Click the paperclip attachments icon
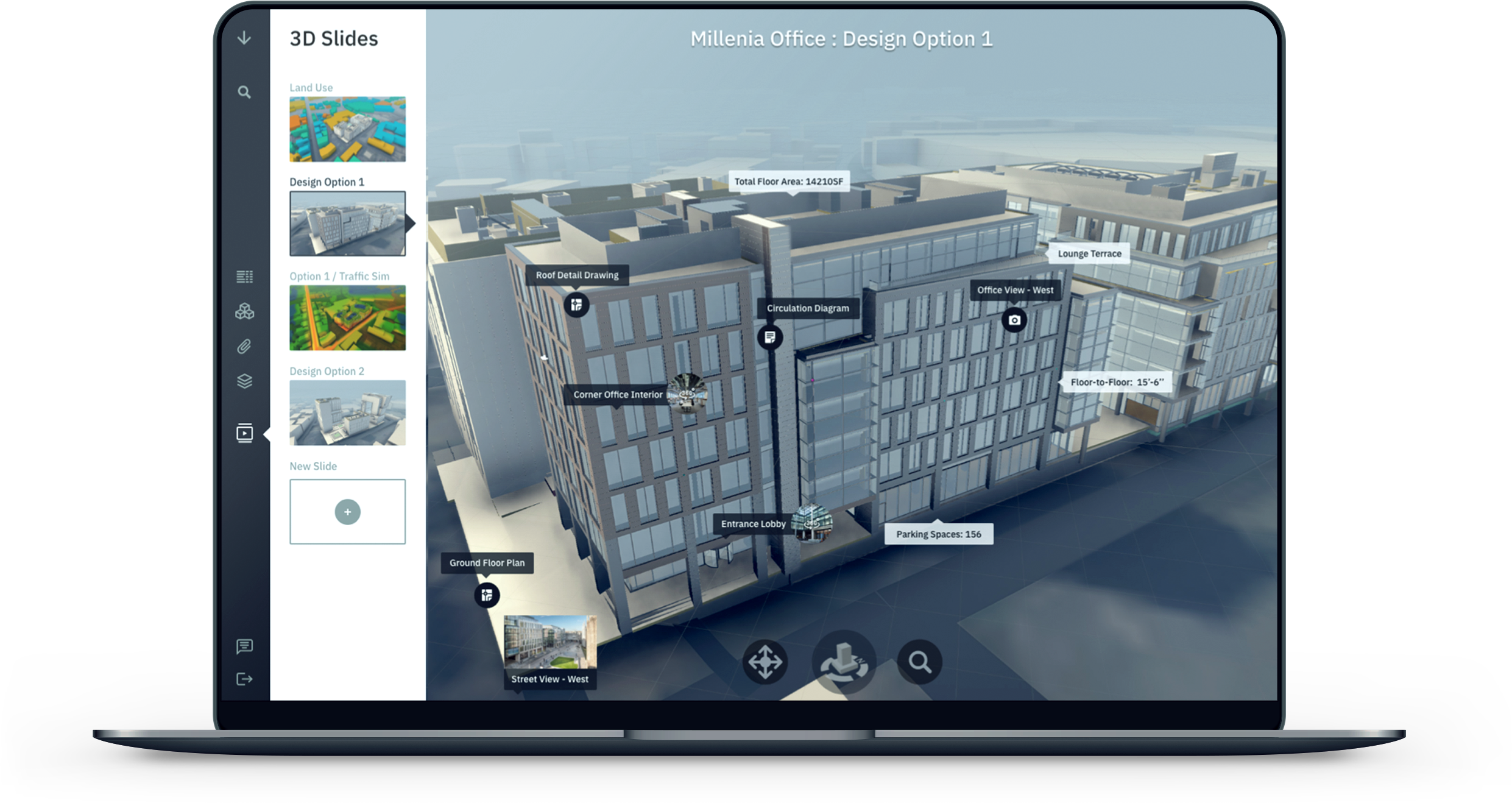Image resolution: width=1512 pixels, height=803 pixels. point(244,347)
